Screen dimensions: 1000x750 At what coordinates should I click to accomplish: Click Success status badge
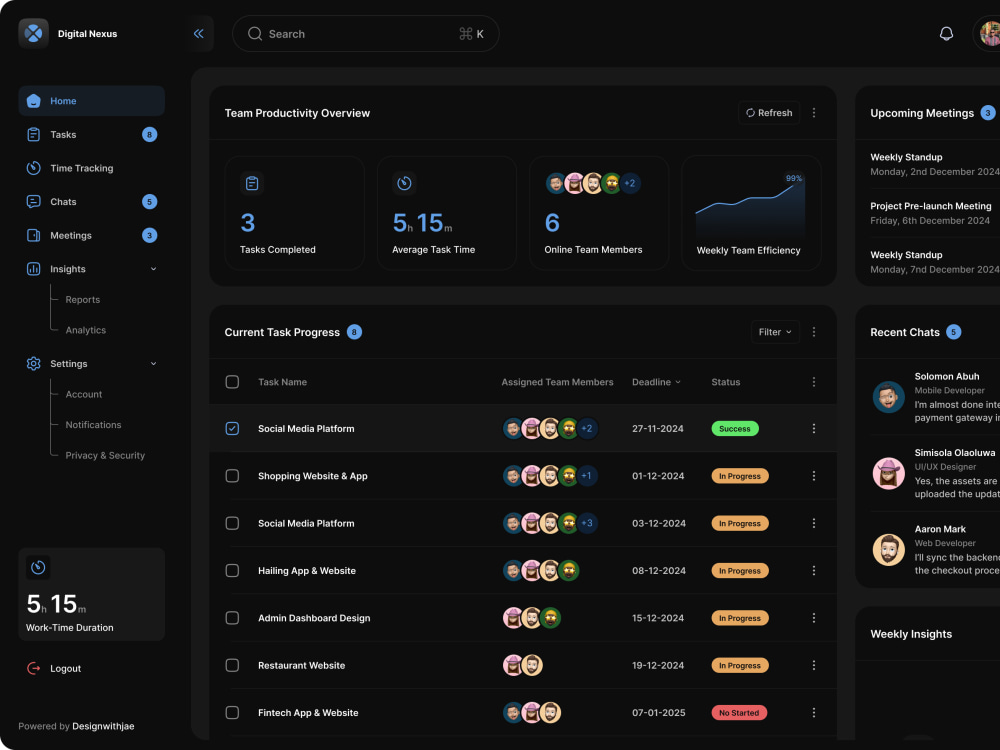pyautogui.click(x=735, y=429)
